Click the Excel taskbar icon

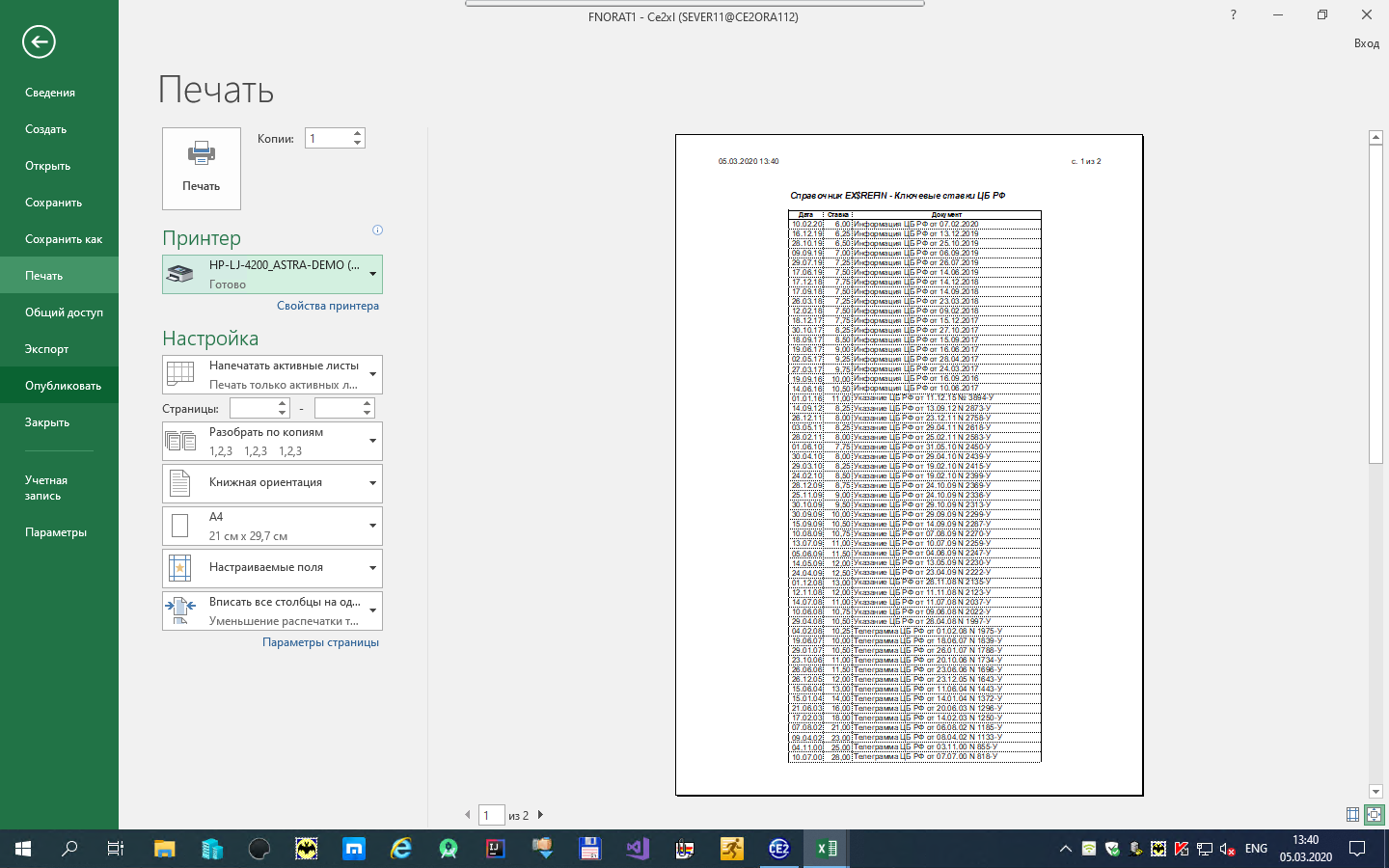click(827, 849)
